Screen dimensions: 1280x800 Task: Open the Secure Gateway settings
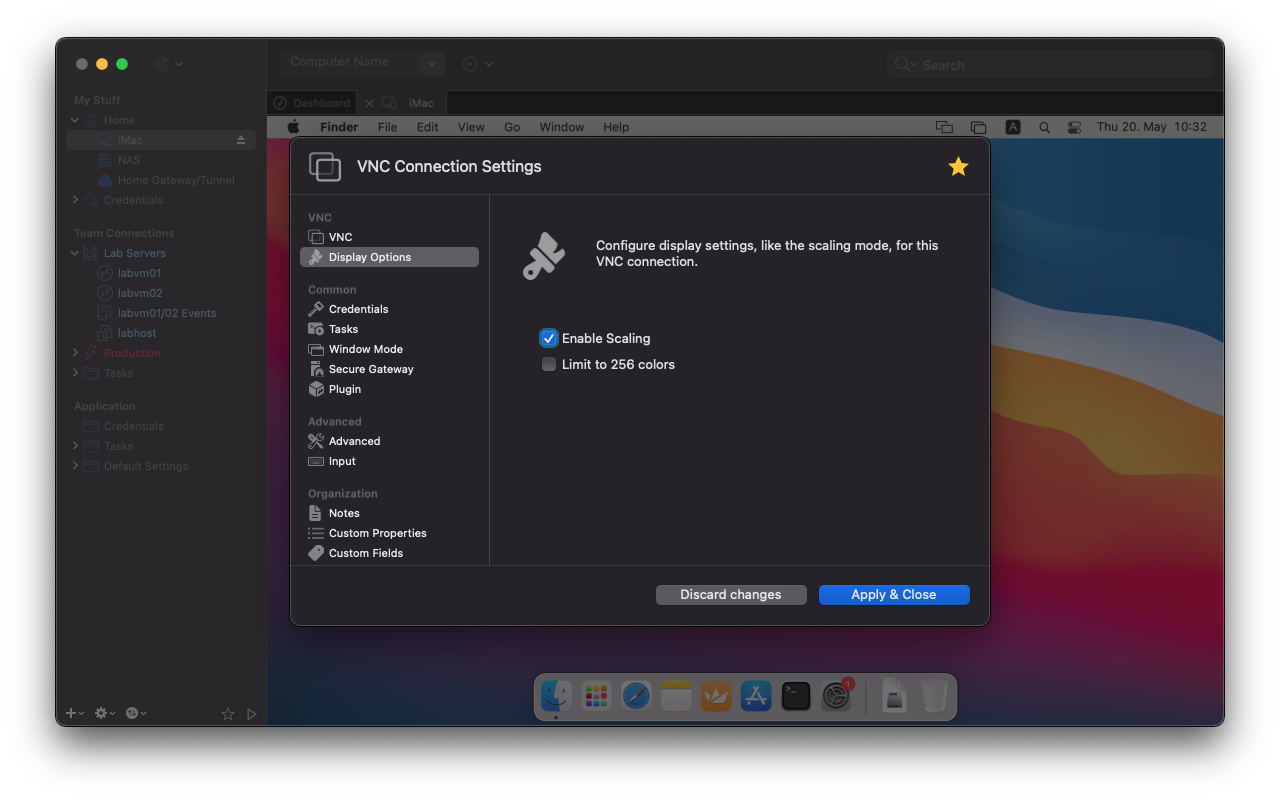tap(371, 369)
